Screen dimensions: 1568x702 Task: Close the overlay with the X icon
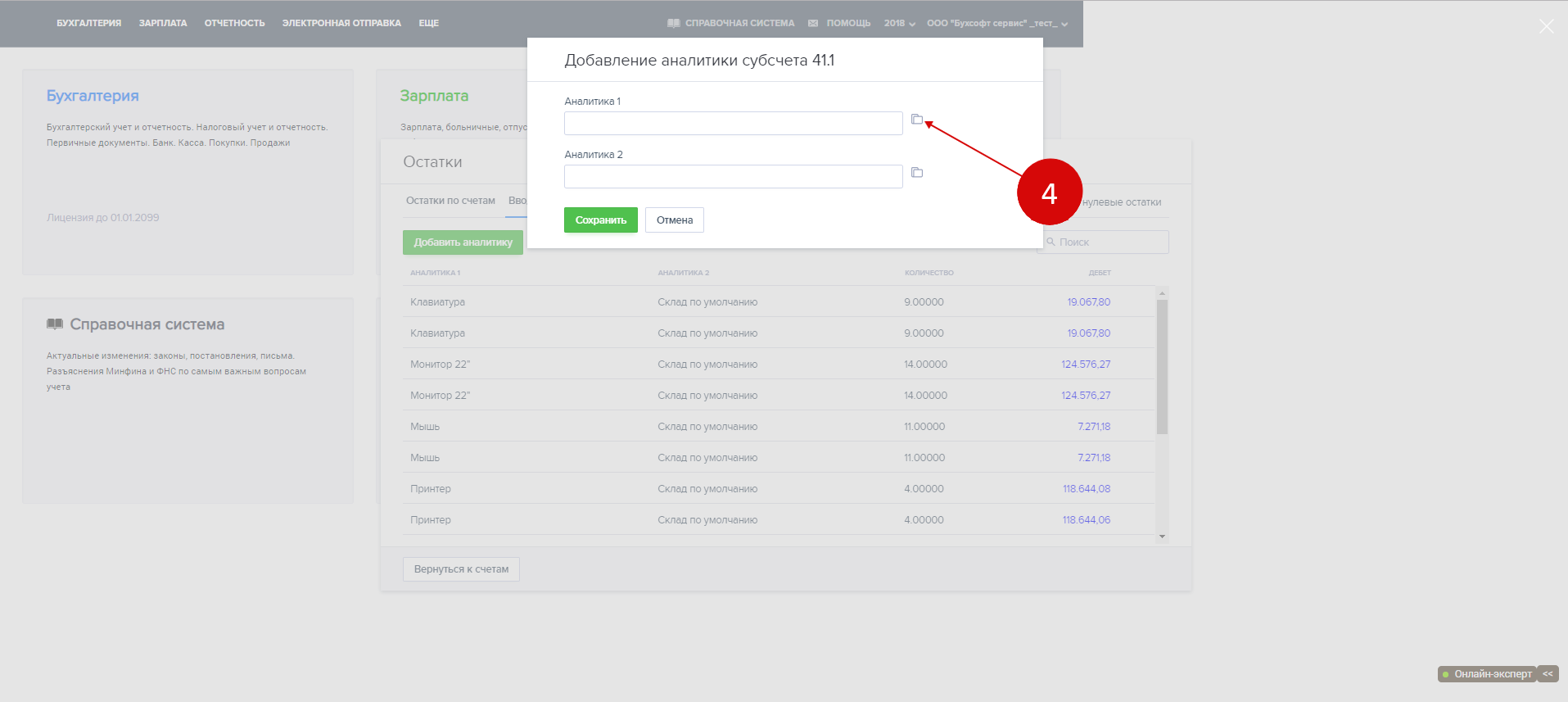1546,26
